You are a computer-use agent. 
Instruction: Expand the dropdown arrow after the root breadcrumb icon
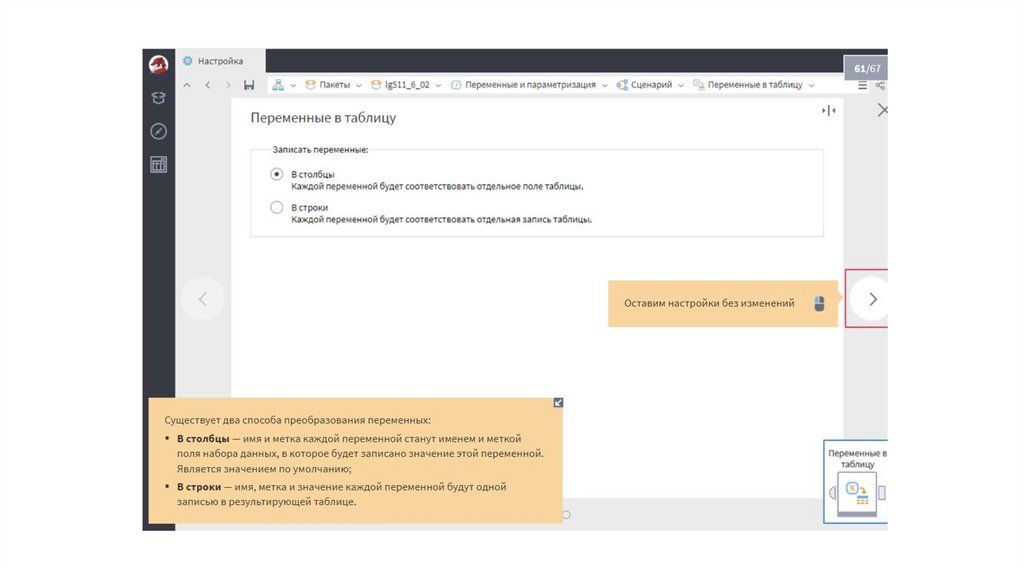(293, 86)
